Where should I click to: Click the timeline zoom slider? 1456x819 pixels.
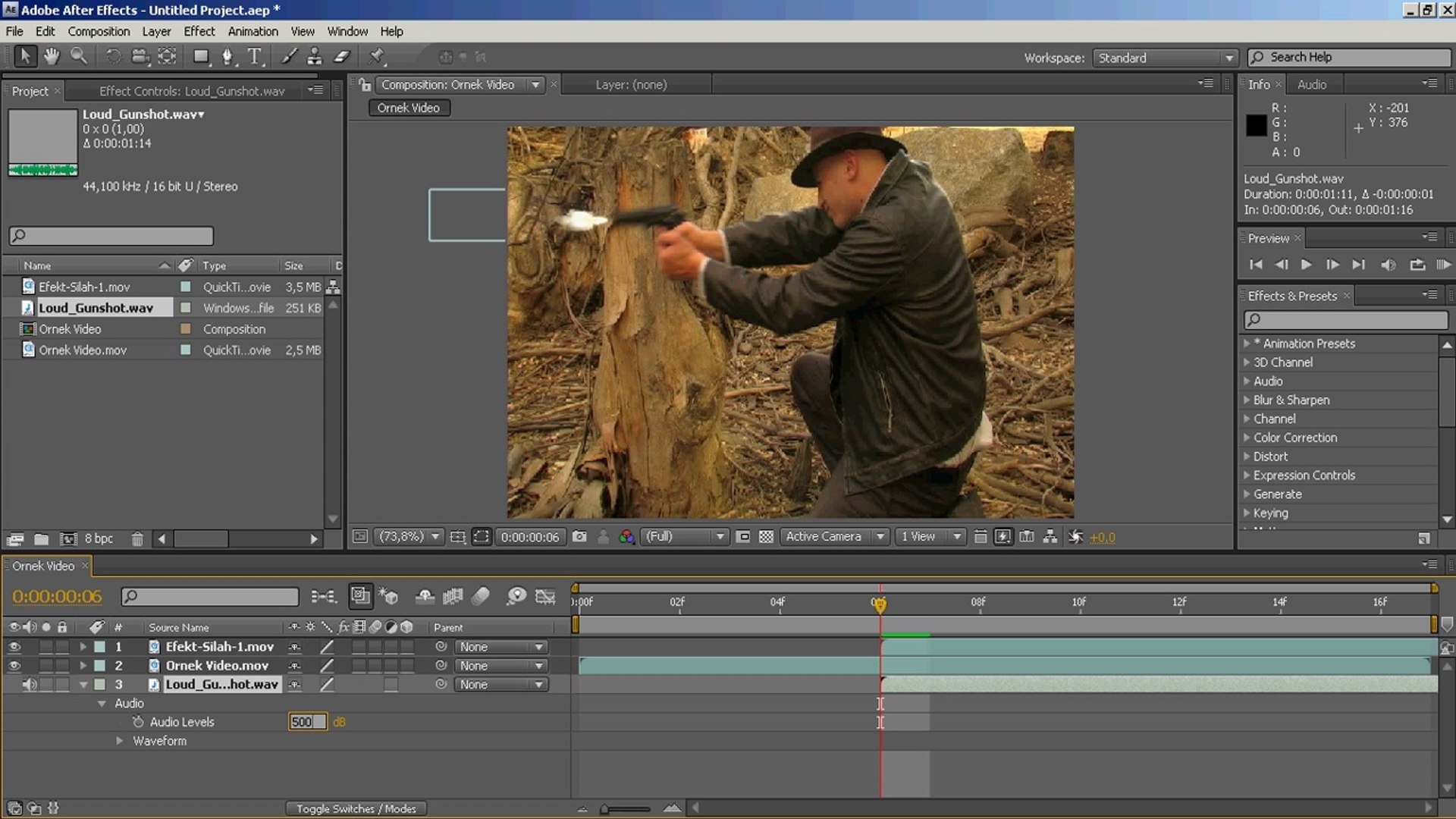[626, 809]
